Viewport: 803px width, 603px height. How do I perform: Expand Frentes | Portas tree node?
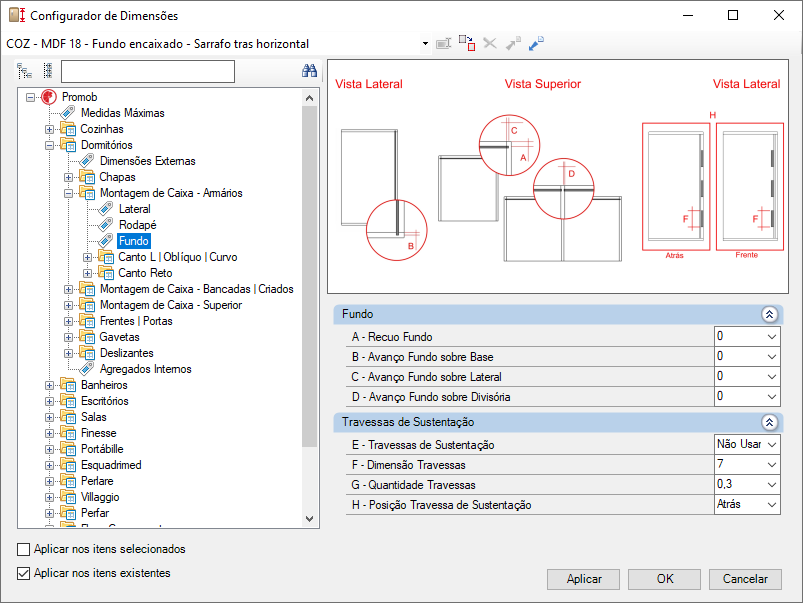(69, 321)
